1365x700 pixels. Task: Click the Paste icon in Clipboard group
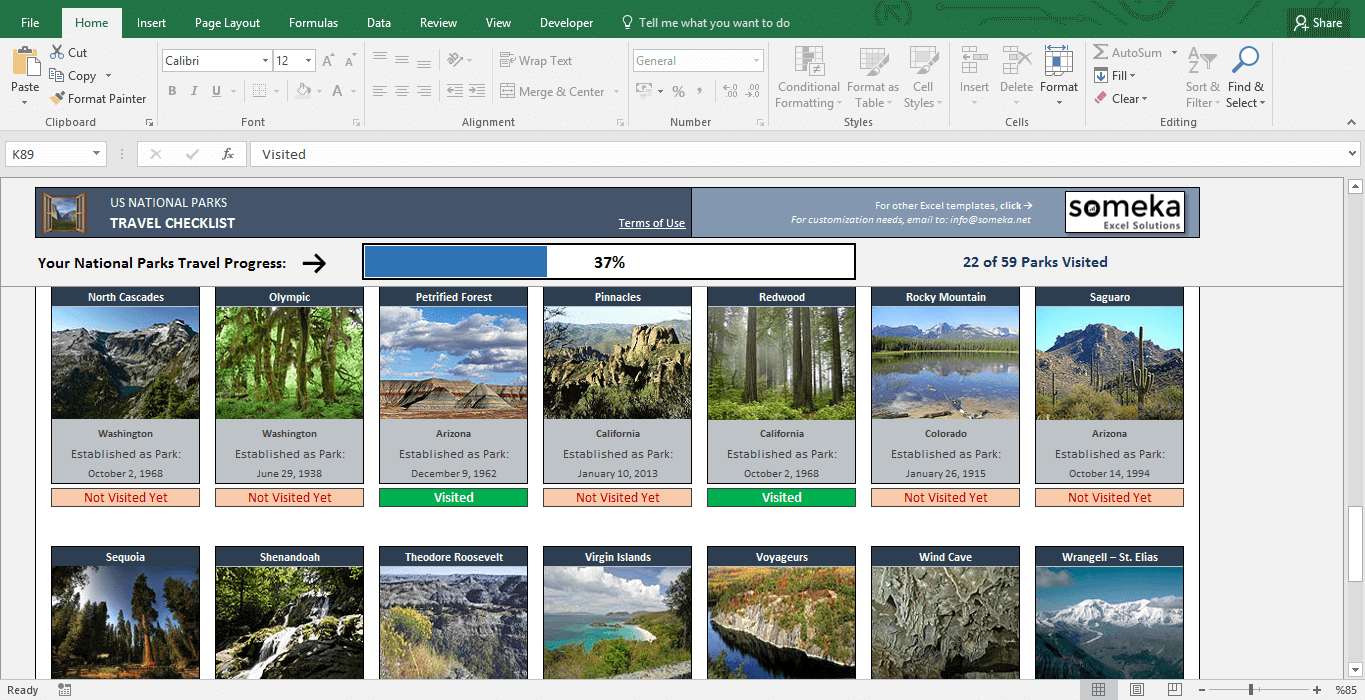pyautogui.click(x=25, y=63)
